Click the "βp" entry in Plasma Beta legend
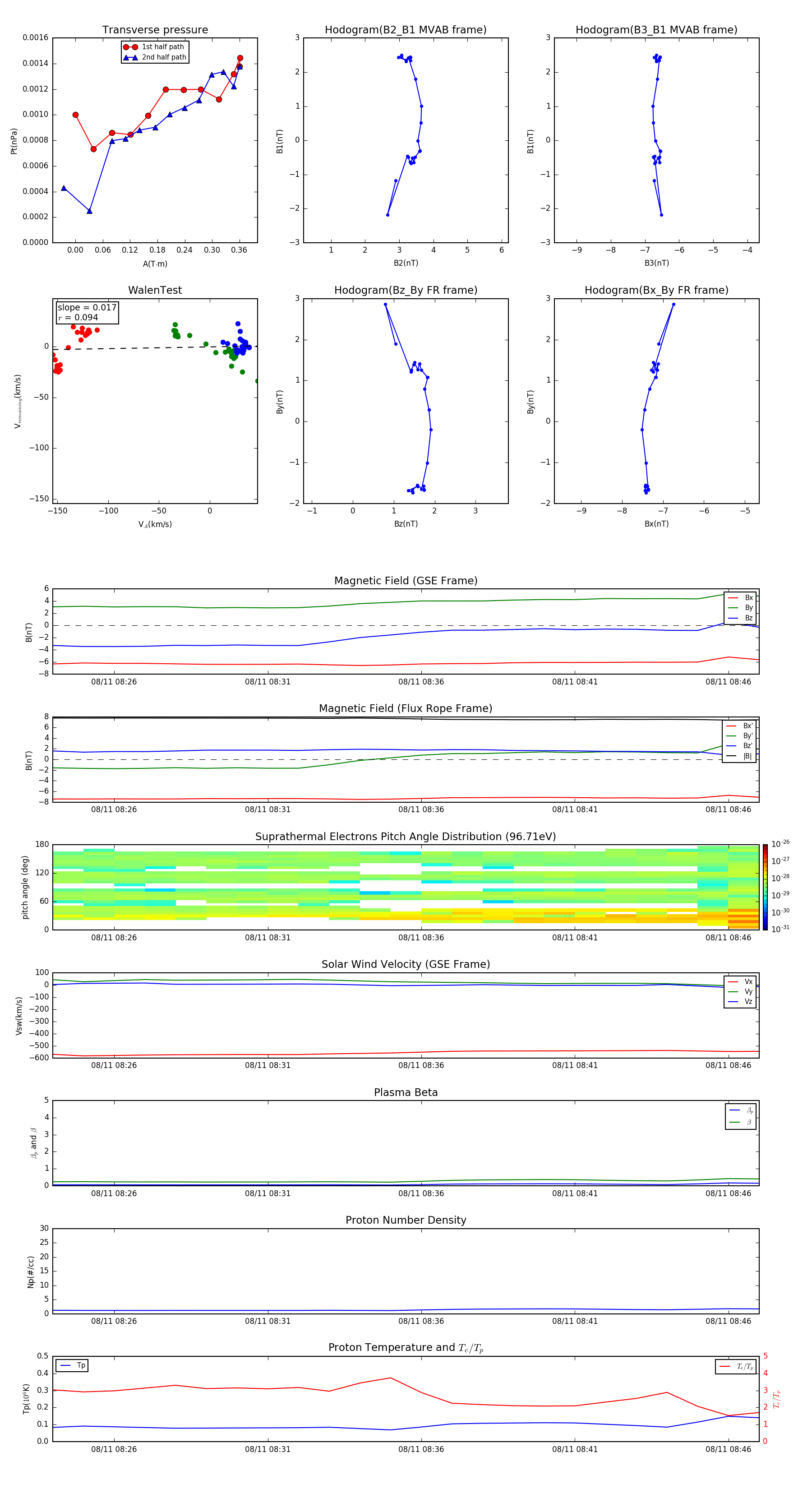Viewport: 812px width, 1489px height. coord(741,1110)
